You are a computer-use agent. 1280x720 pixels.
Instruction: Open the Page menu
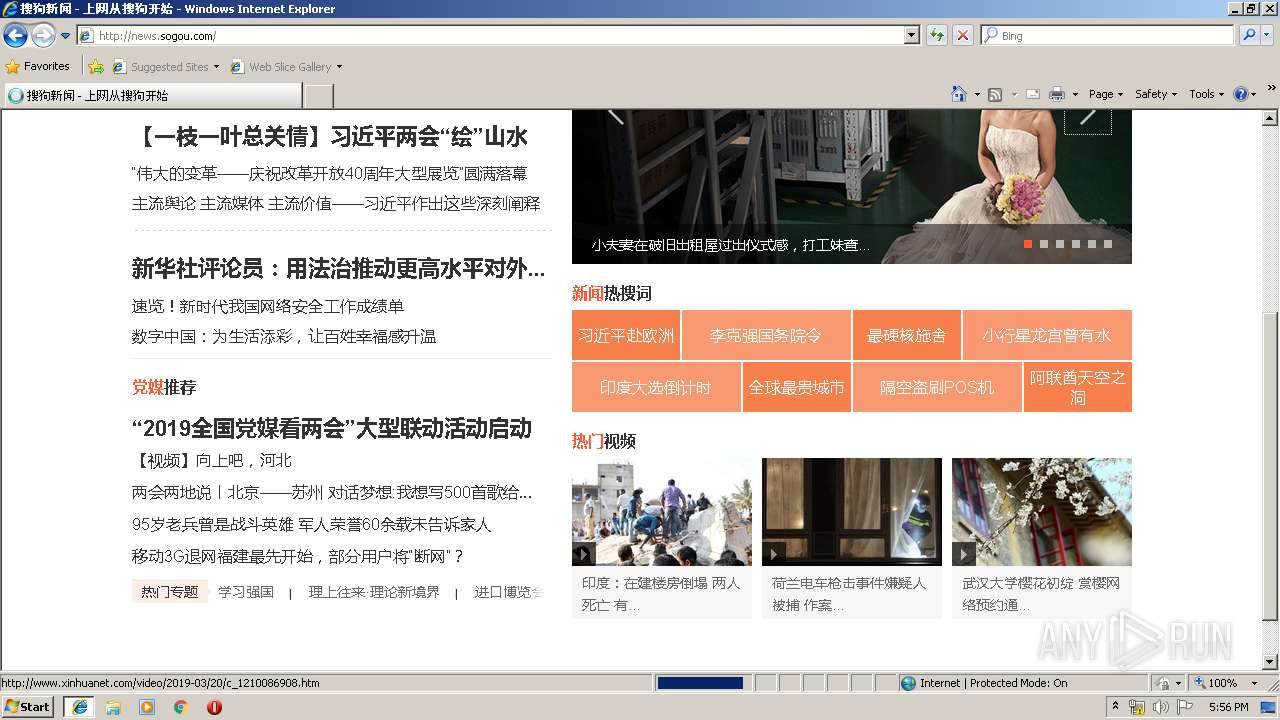[x=1106, y=94]
